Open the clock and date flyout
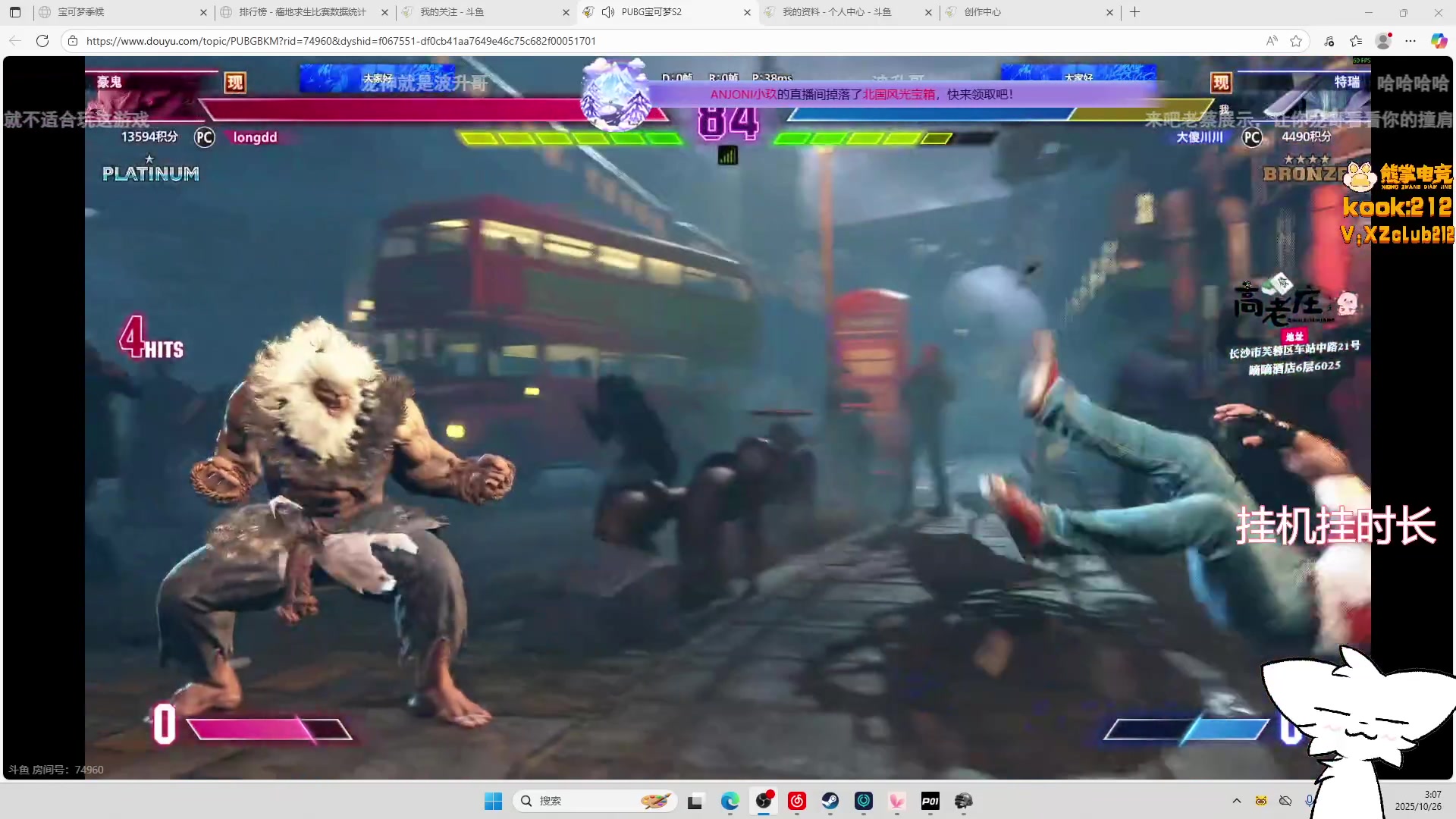Image resolution: width=1456 pixels, height=819 pixels. pyautogui.click(x=1418, y=801)
